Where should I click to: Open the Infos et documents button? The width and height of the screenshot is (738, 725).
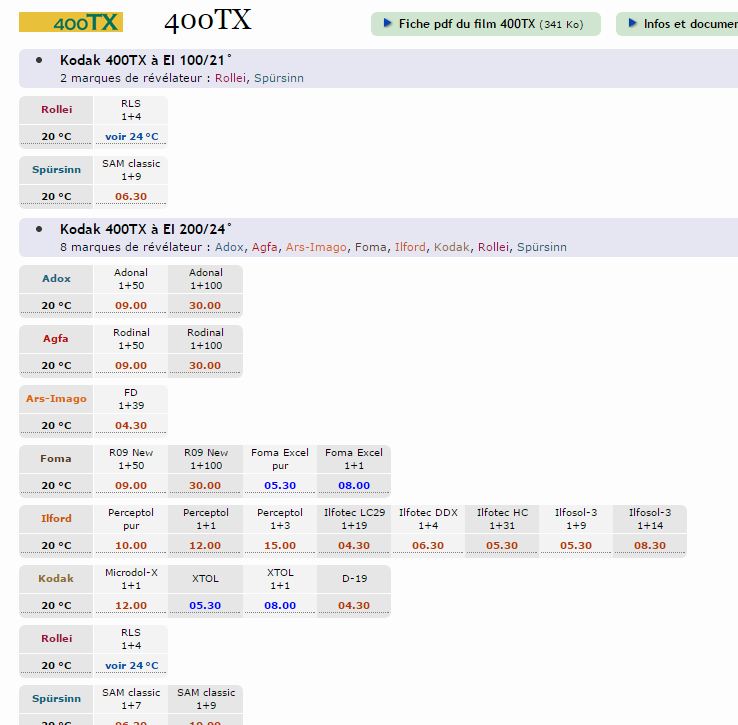coord(688,24)
